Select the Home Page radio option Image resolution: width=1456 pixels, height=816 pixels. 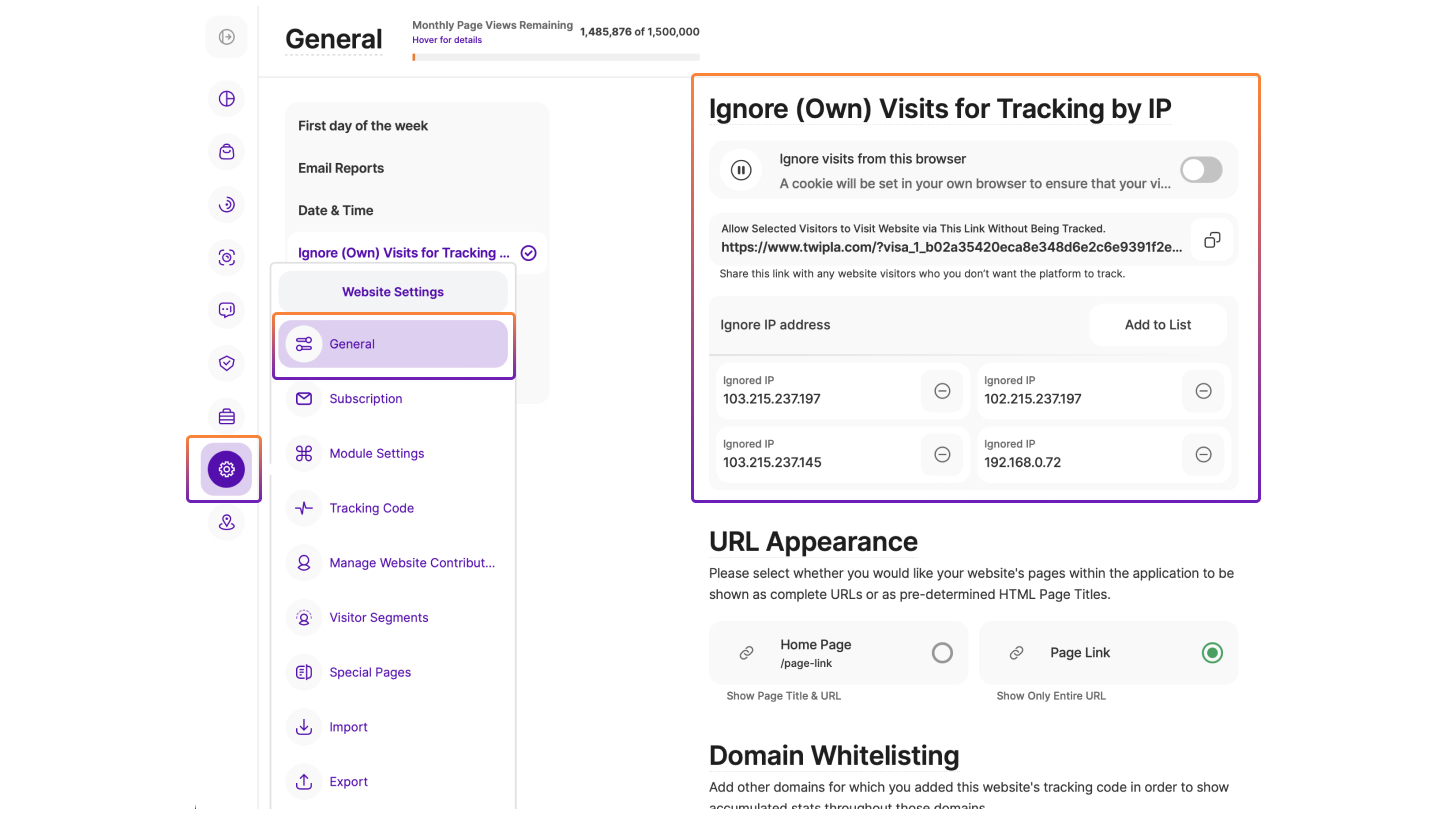[942, 653]
